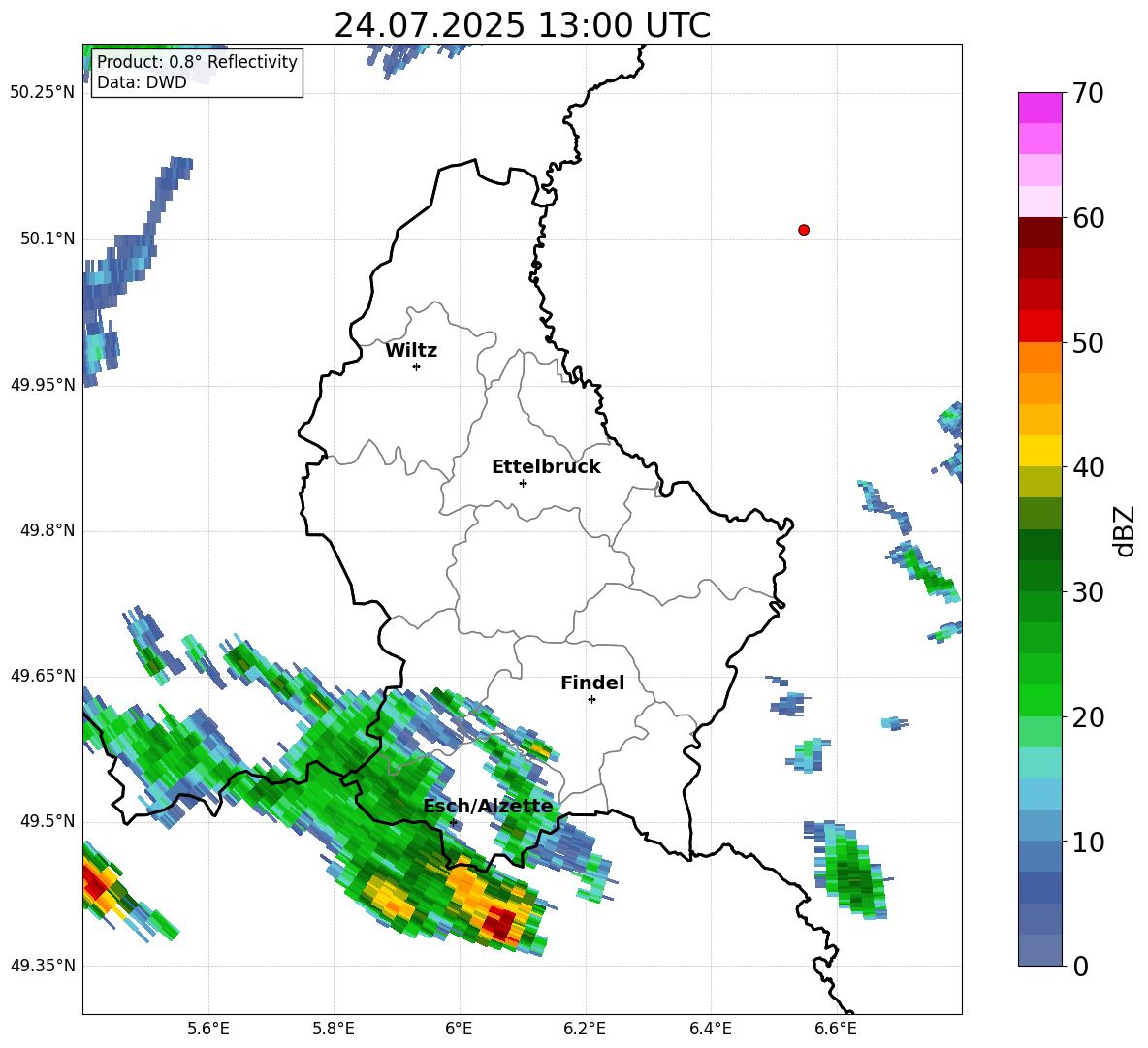Click the dark red colorbar band below 60
The width and height of the screenshot is (1148, 1048).
click(x=1039, y=233)
